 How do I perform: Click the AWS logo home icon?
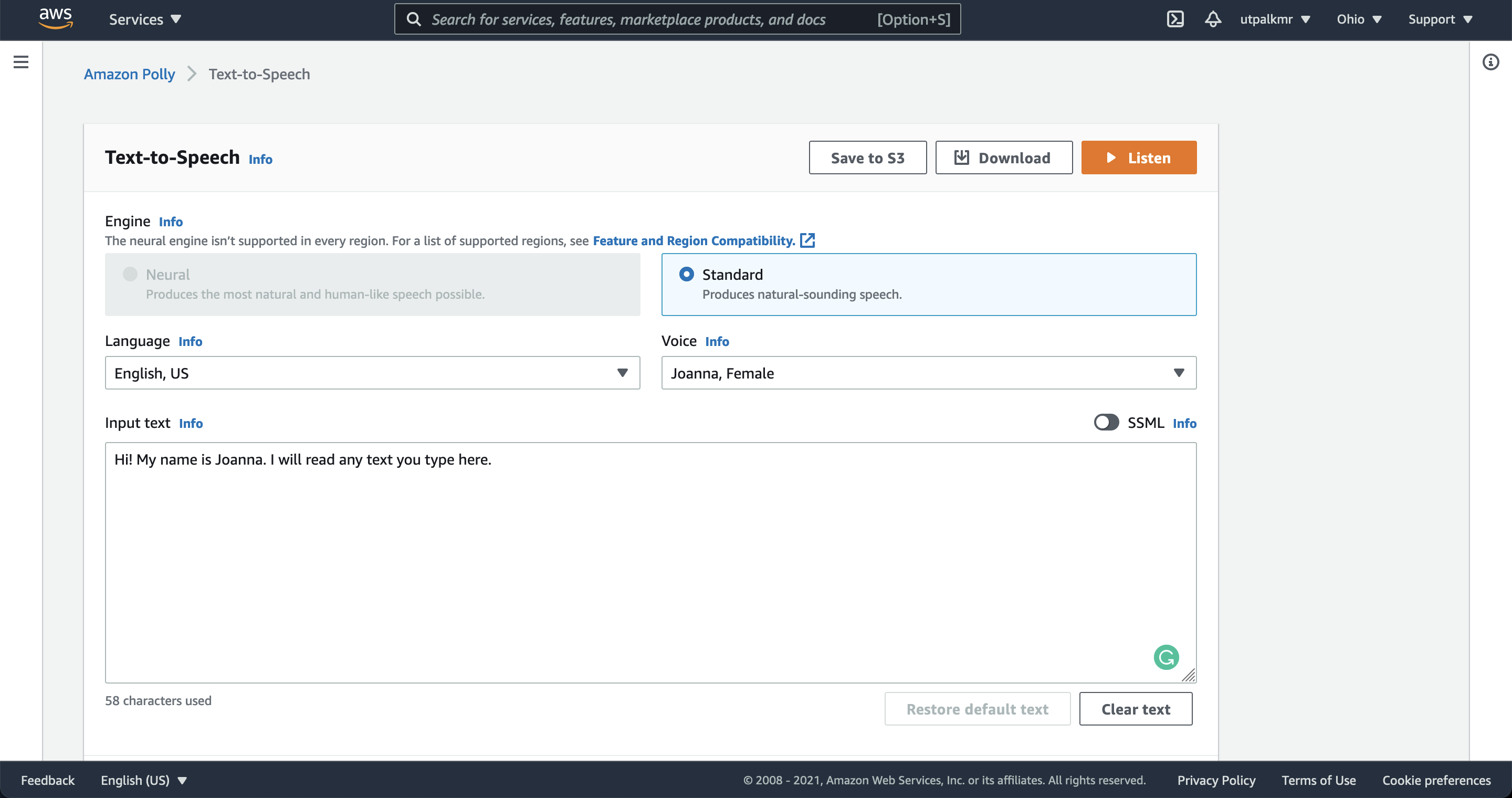tap(55, 19)
